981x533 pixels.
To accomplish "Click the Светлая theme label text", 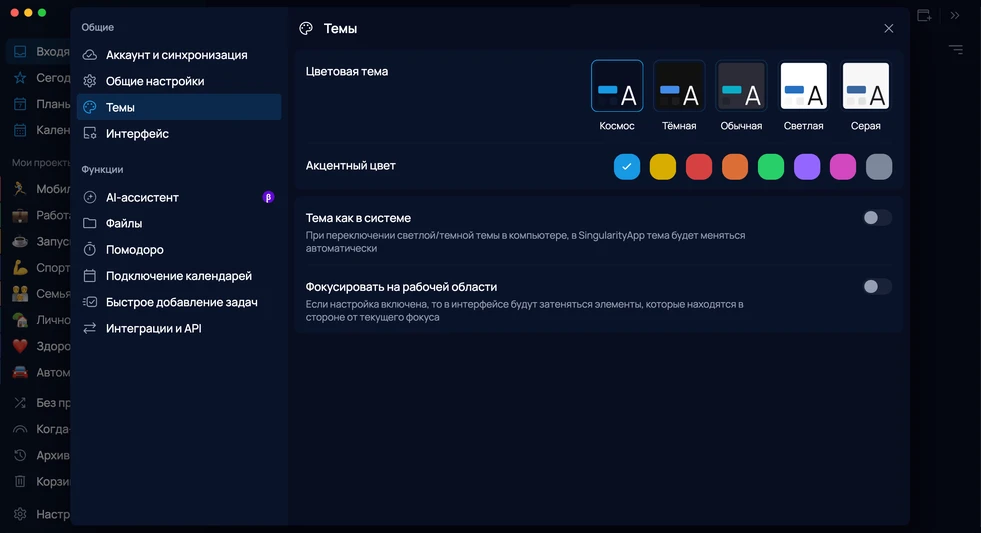I will [x=803, y=126].
